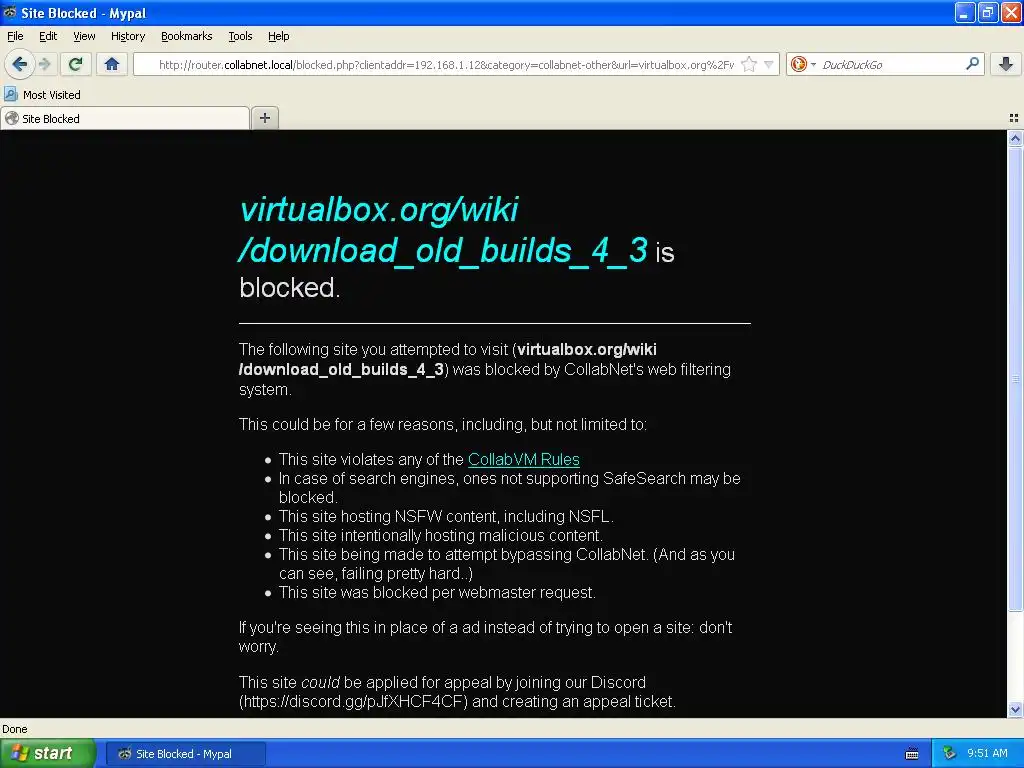The width and height of the screenshot is (1024, 768).
Task: Open the Downloads arrow button
Action: pos(1006,64)
